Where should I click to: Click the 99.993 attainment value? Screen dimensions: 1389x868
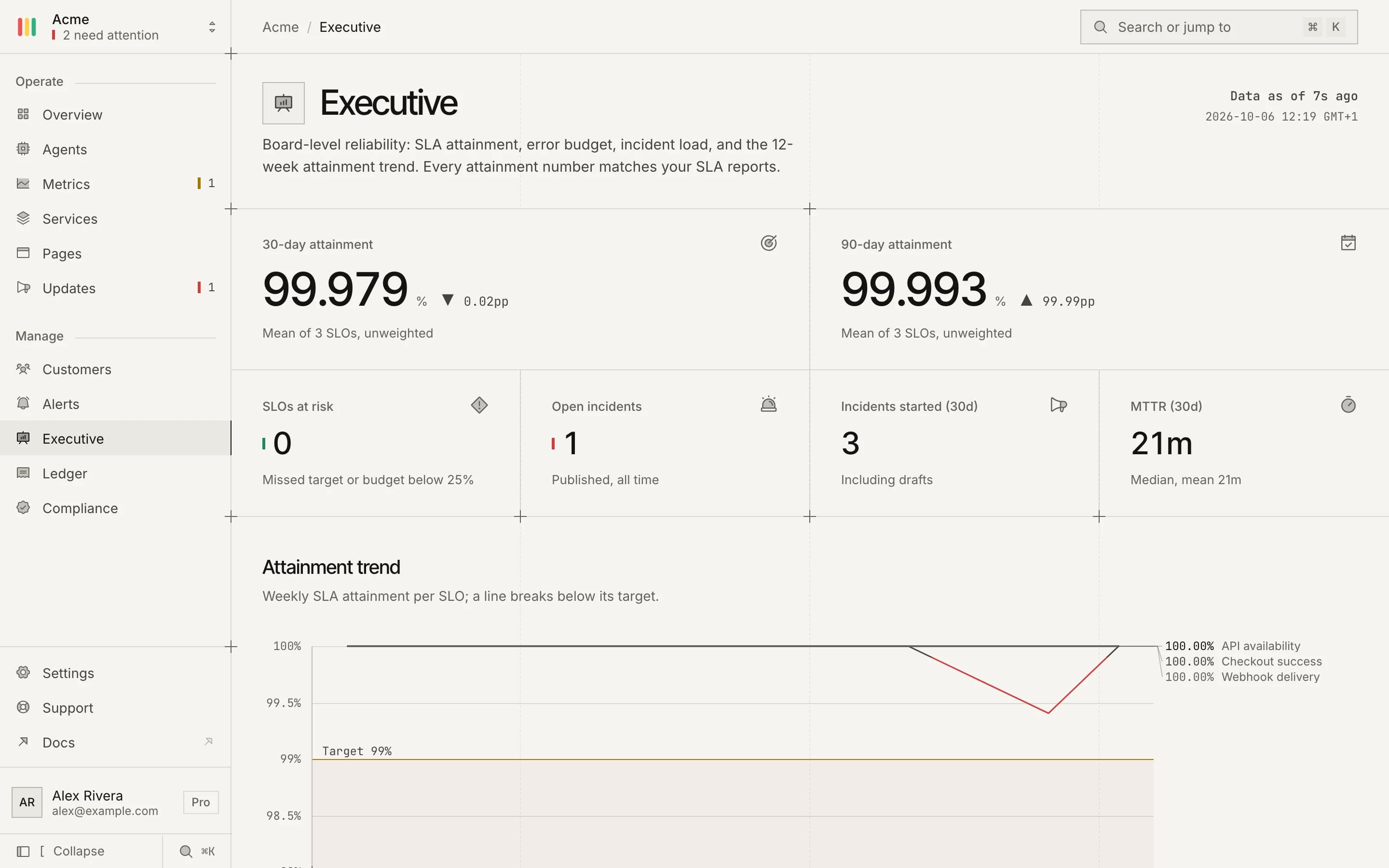(914, 289)
